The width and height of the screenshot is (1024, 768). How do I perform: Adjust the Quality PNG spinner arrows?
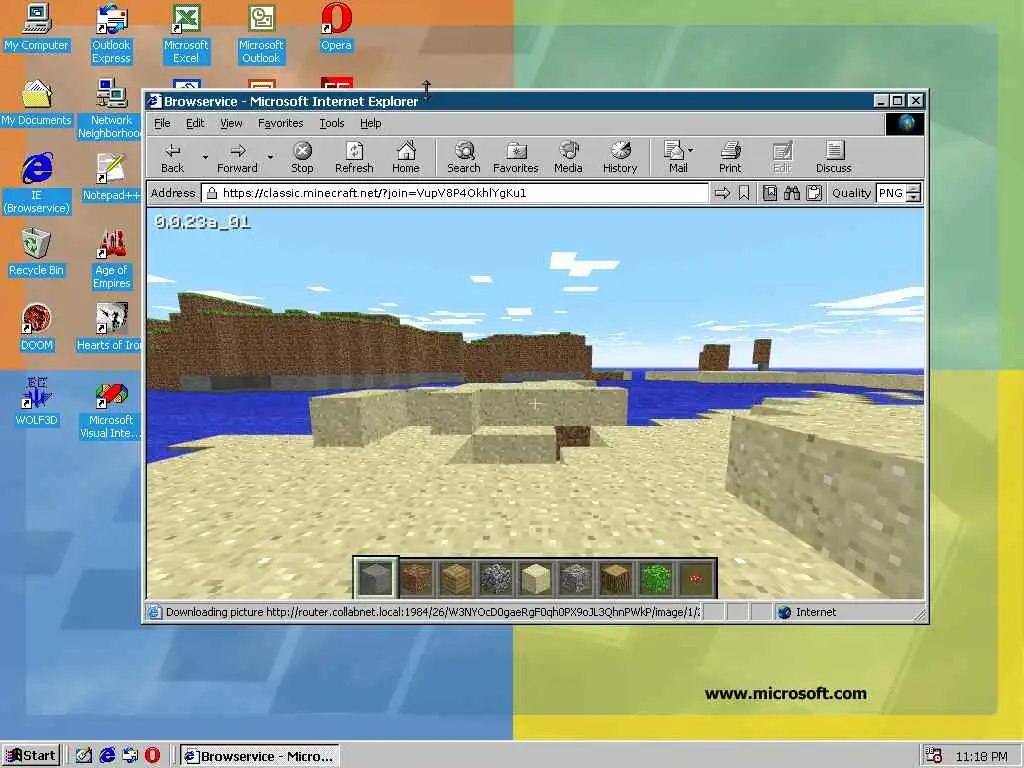[914, 193]
